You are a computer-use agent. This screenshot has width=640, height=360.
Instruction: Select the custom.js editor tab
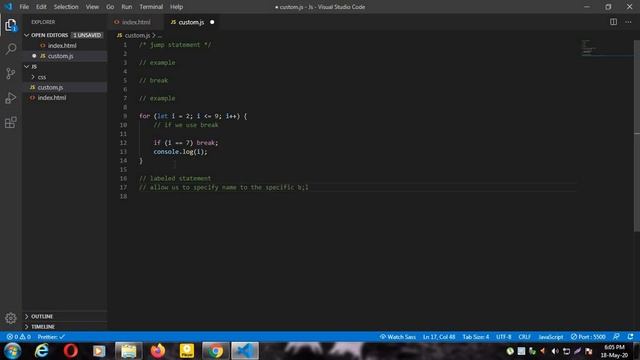tap(191, 22)
